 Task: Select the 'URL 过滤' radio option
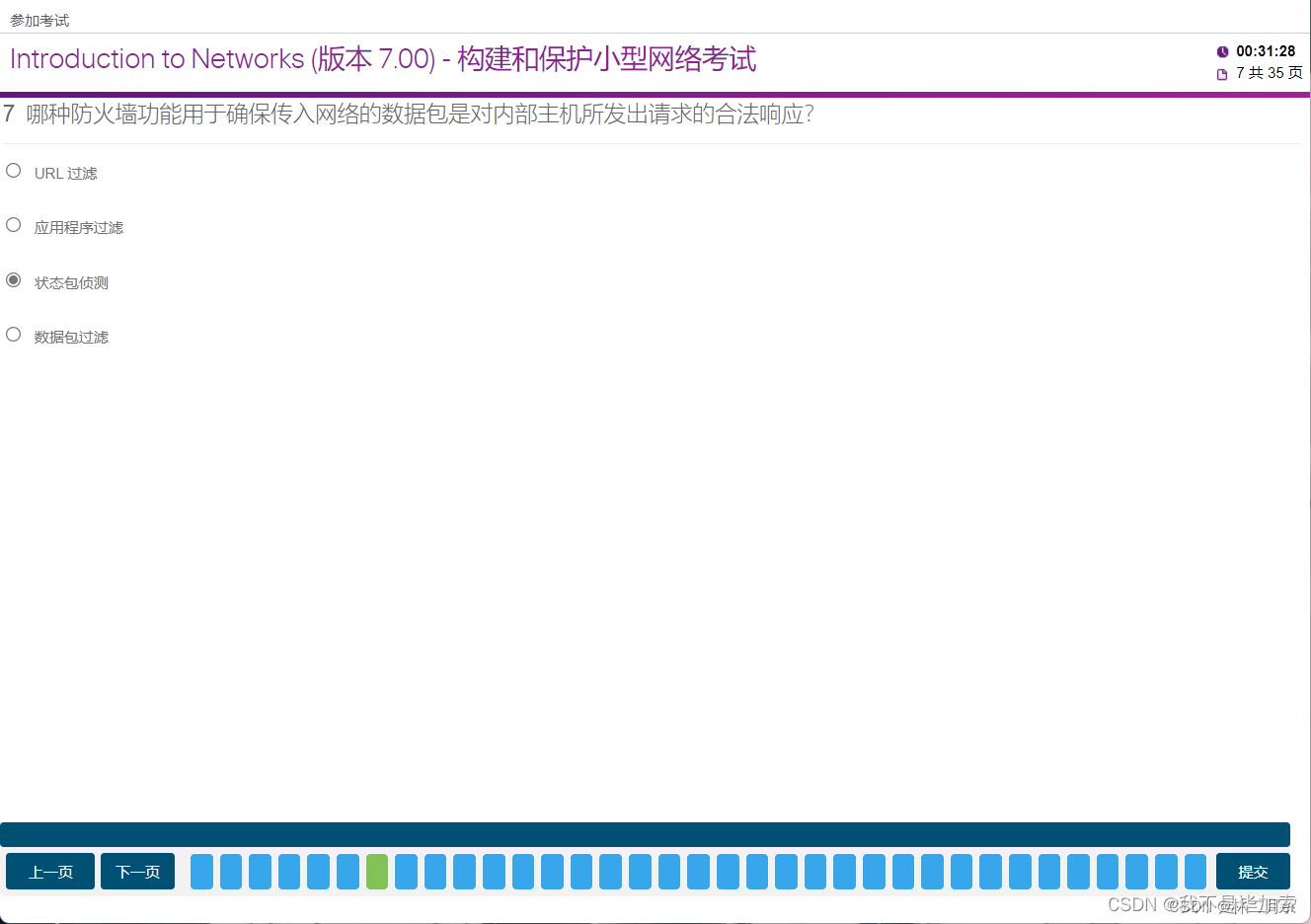tap(14, 171)
